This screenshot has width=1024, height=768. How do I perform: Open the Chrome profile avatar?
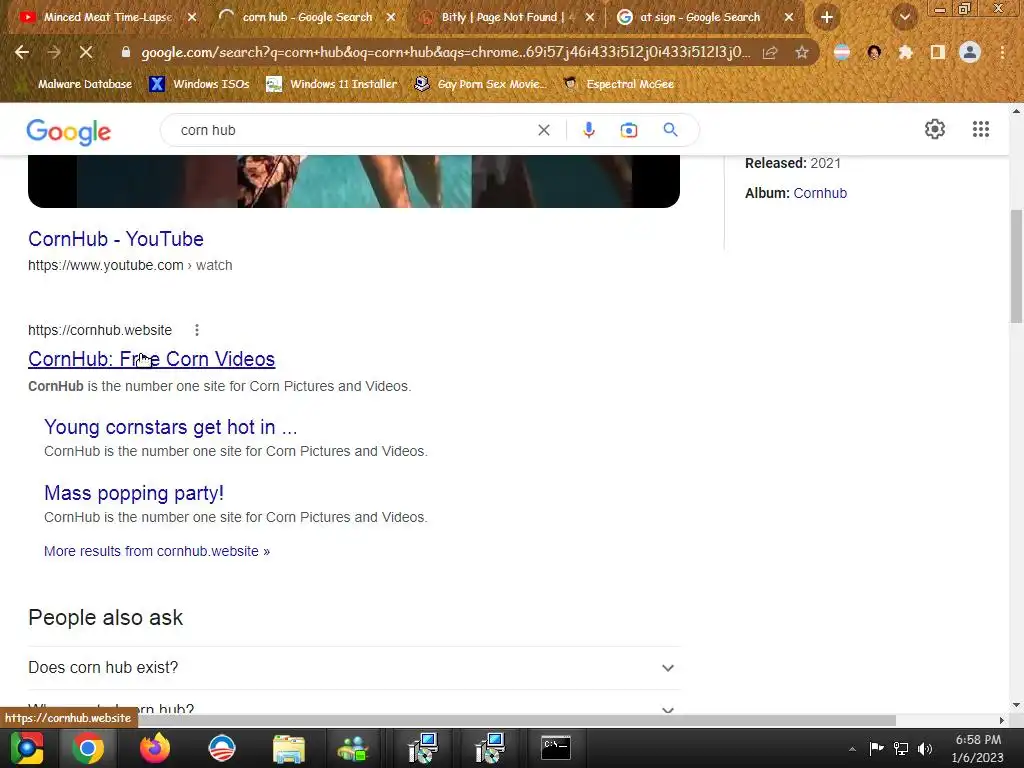(x=970, y=52)
